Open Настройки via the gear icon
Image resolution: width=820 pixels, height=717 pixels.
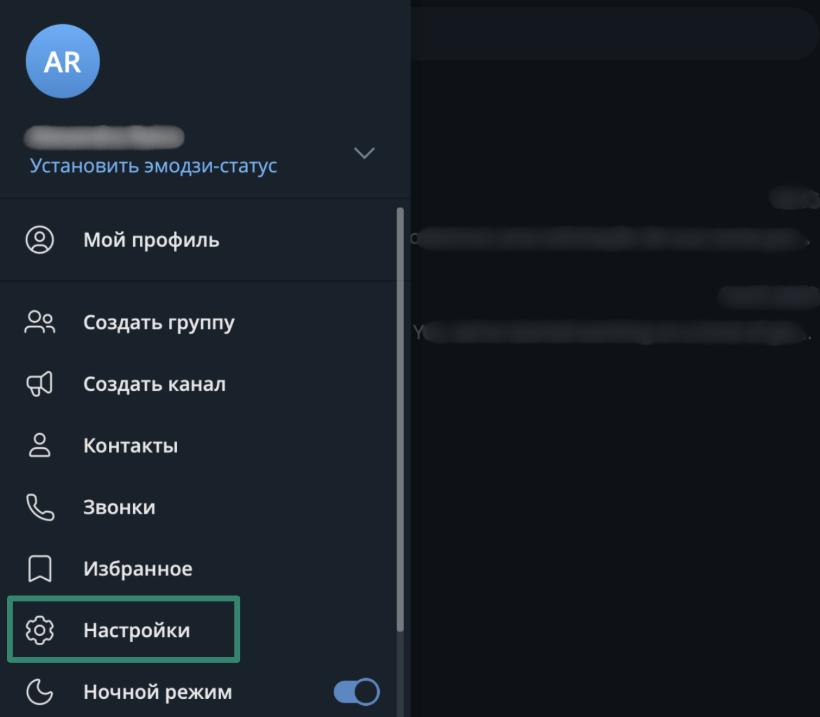40,630
